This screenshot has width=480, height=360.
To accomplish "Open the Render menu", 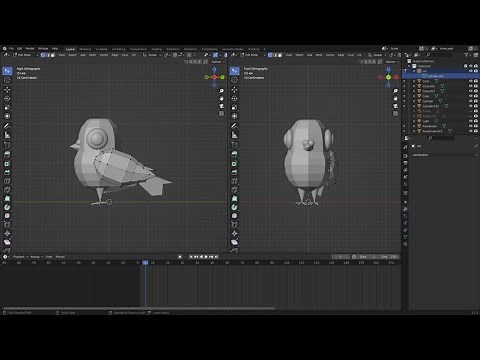I will [30, 48].
